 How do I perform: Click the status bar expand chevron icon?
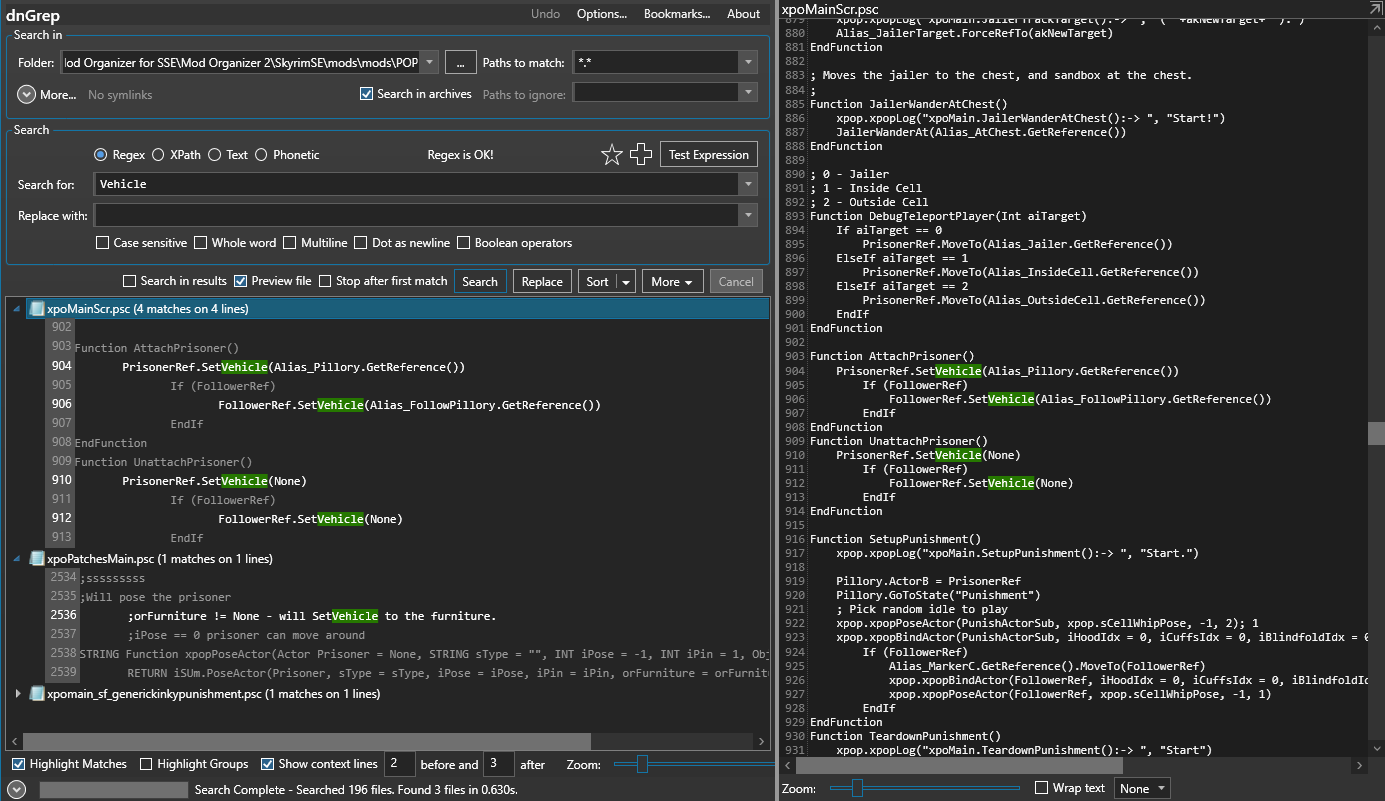(x=15, y=790)
